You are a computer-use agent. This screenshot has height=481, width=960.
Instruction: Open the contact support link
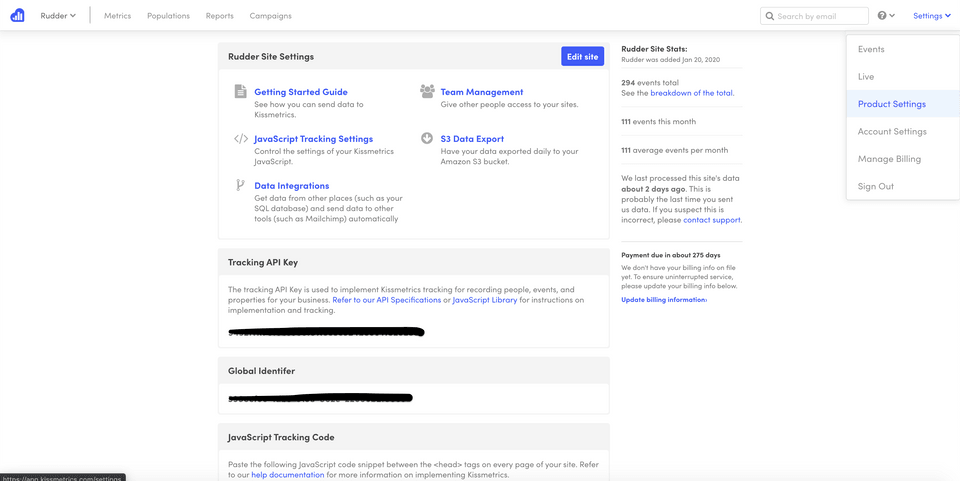tap(711, 220)
